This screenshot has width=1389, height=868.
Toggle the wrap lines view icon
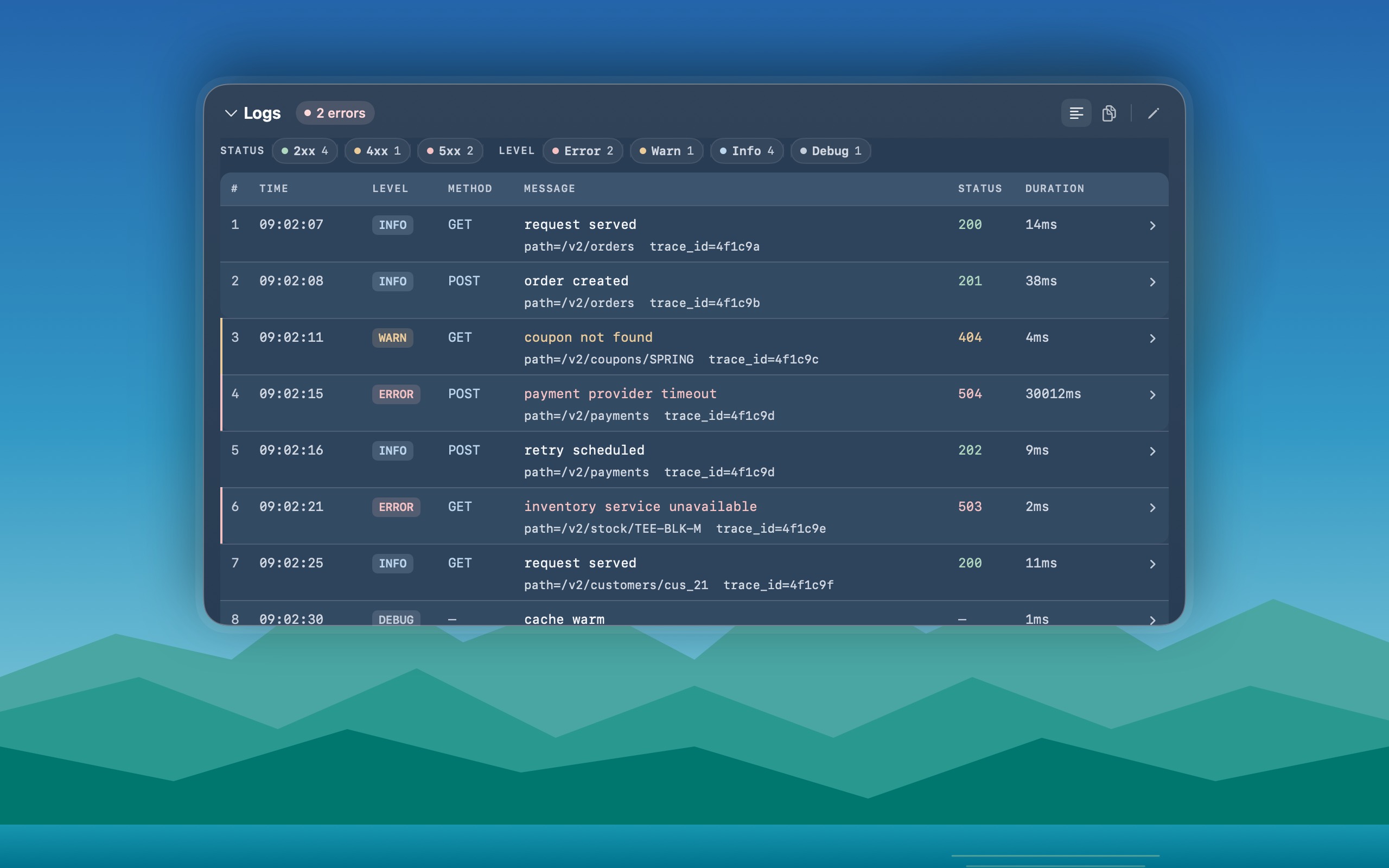(x=1076, y=113)
